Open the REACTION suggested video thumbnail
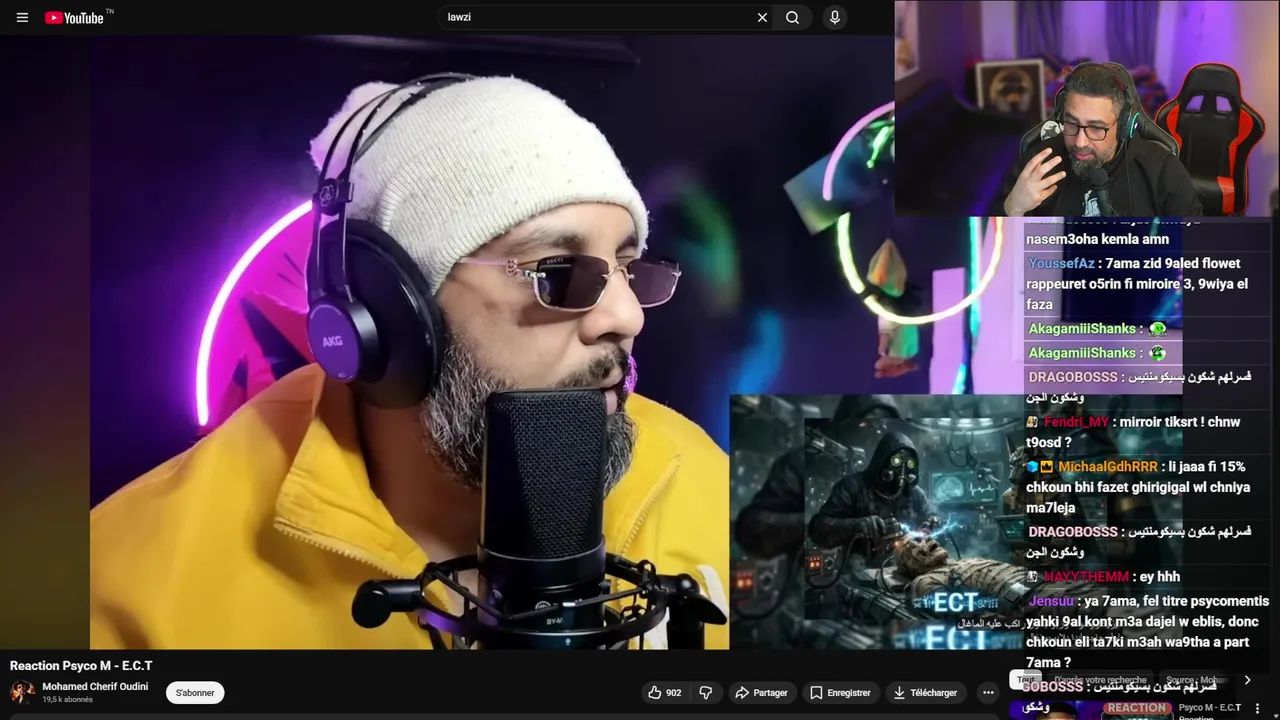This screenshot has width=1280, height=720. [x=1090, y=710]
